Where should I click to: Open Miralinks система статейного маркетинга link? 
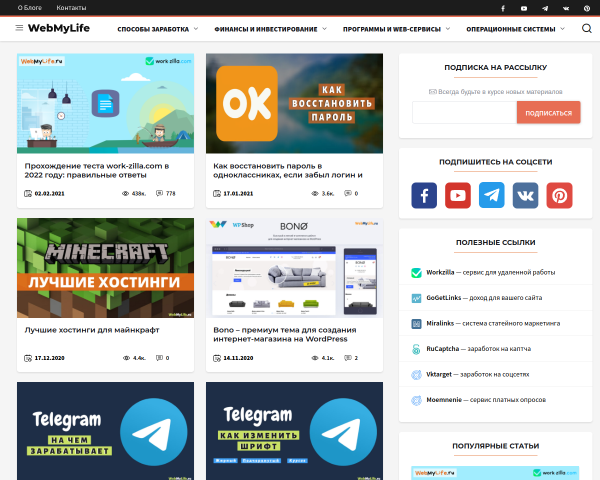tap(493, 323)
